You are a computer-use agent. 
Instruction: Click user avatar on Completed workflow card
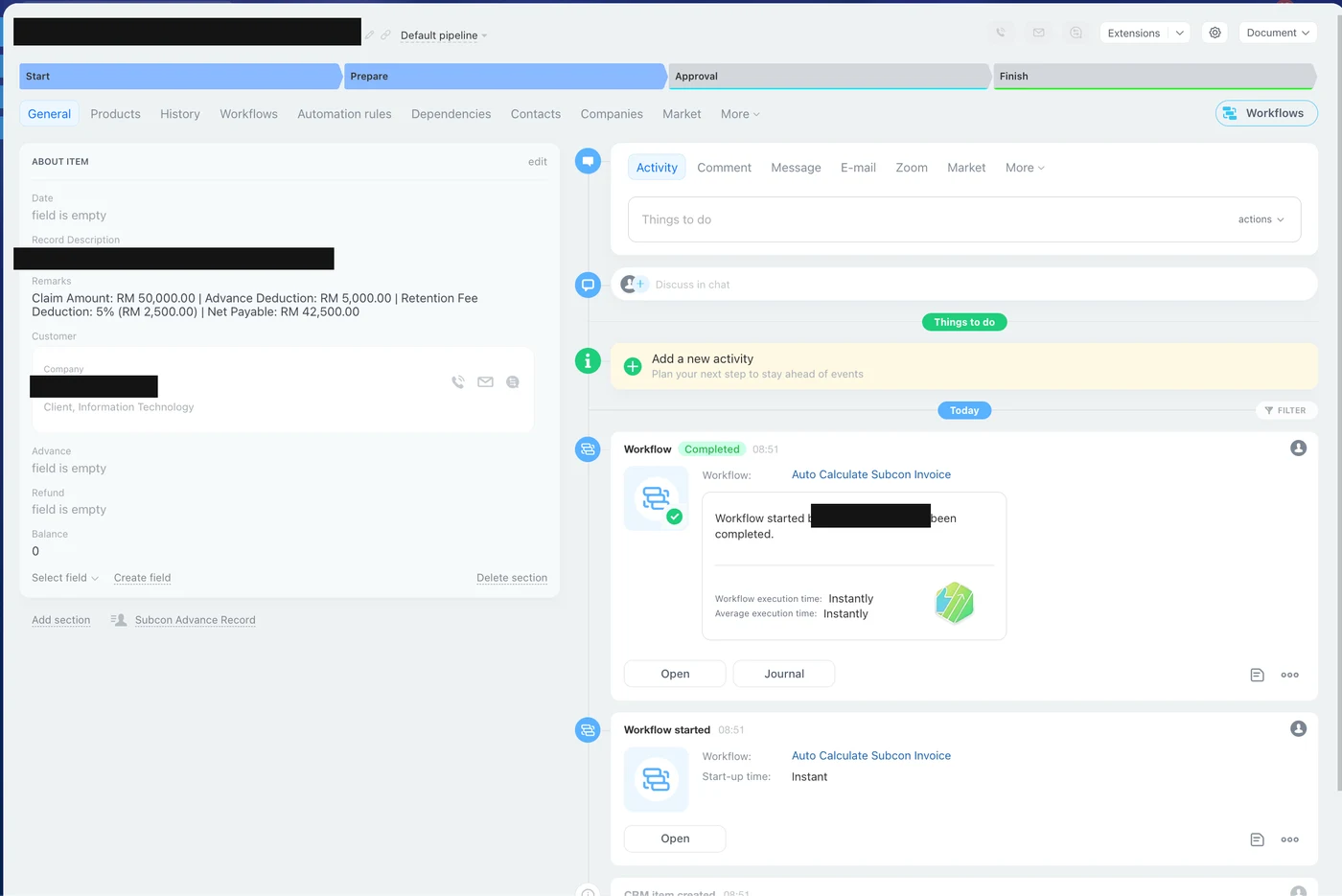(x=1299, y=448)
